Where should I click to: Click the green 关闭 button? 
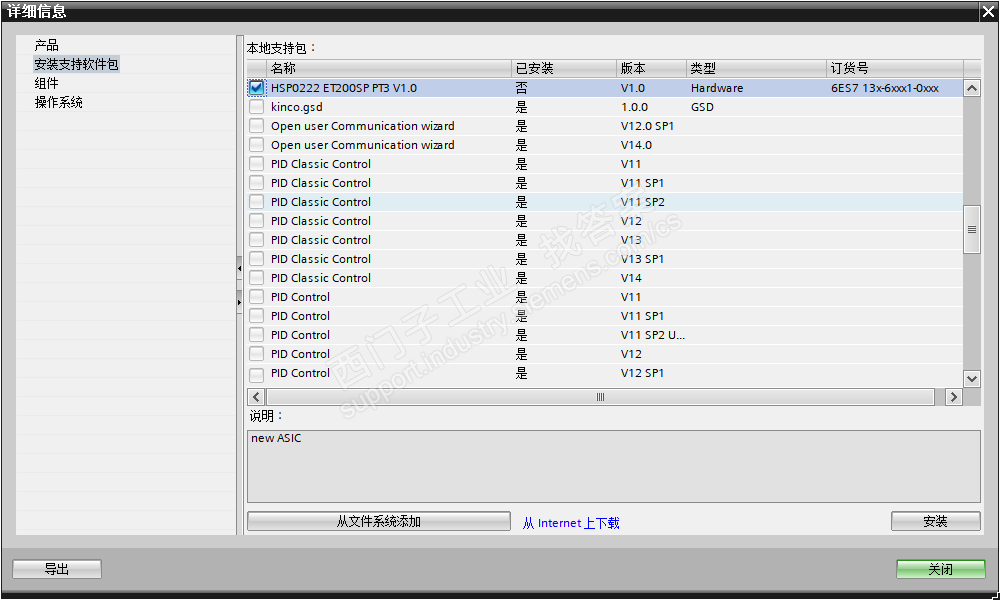pyautogui.click(x=941, y=569)
